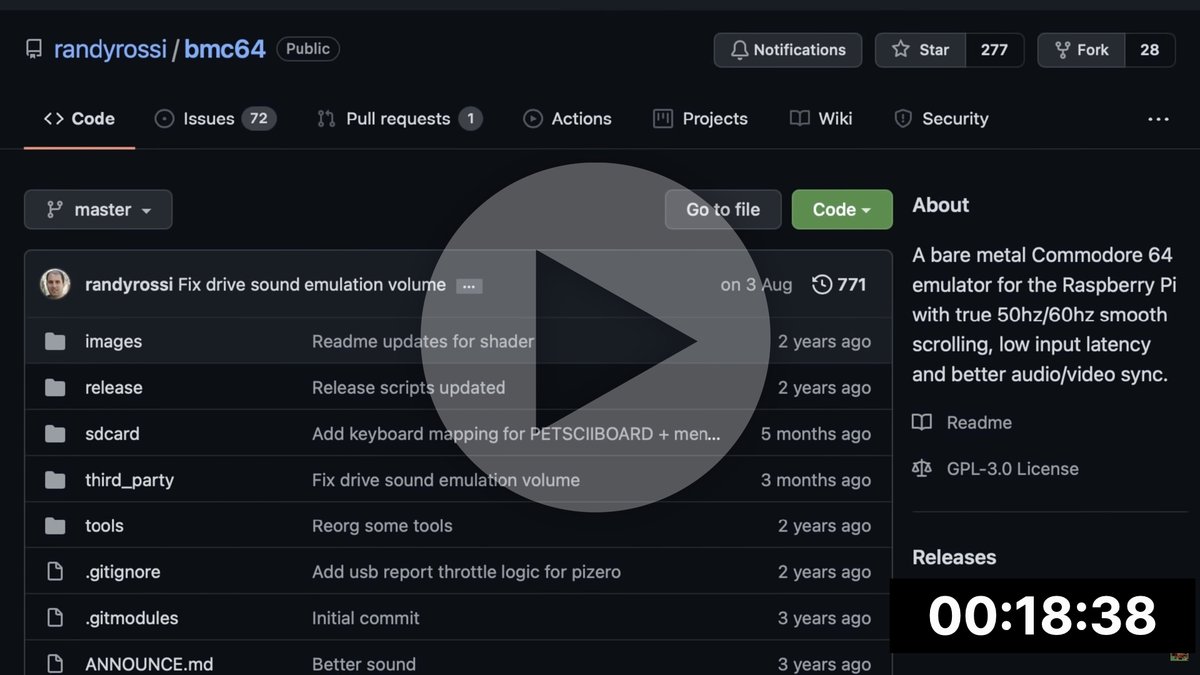
Task: Click the tools folder icon
Action: tap(55, 526)
